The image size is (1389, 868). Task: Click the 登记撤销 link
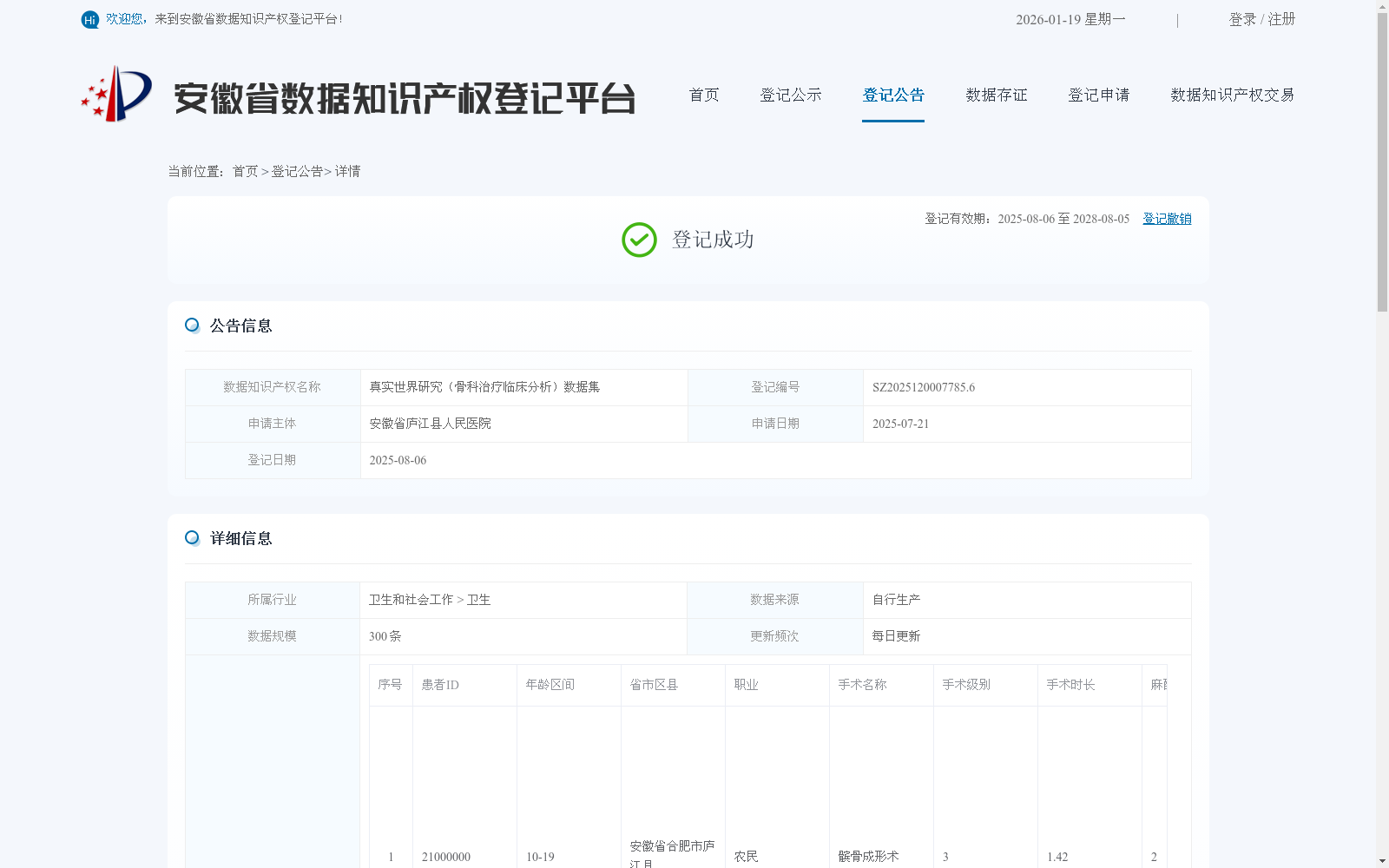1167,219
